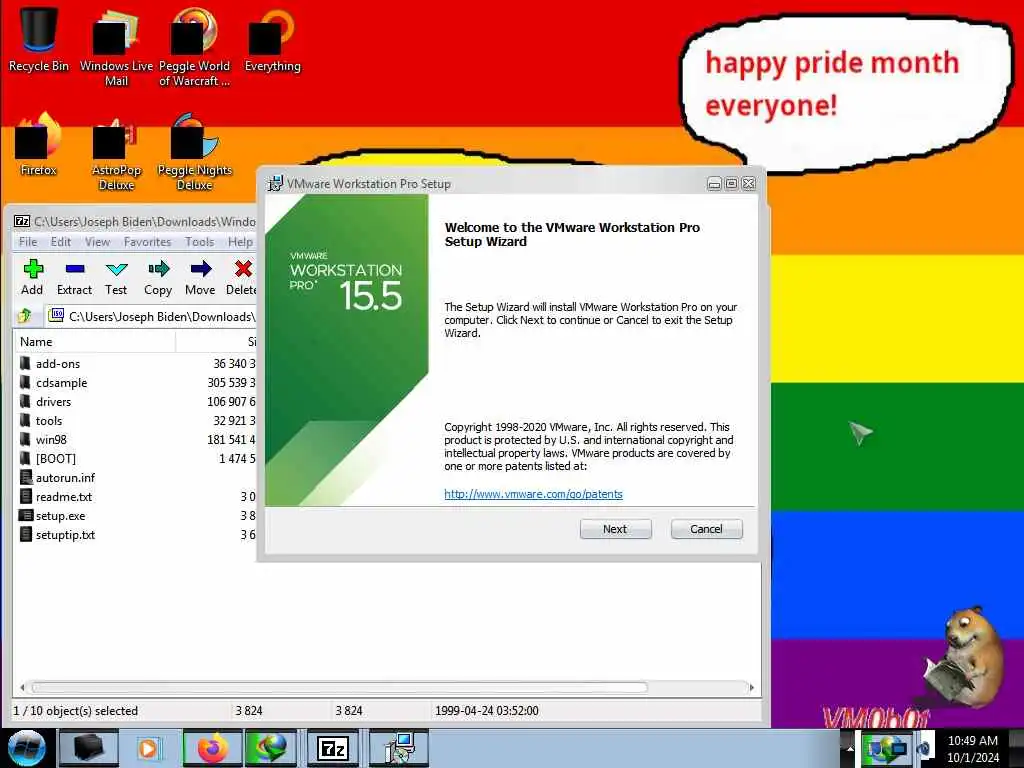Select the drivers folder row
The height and width of the screenshot is (768, 1024).
pos(135,402)
